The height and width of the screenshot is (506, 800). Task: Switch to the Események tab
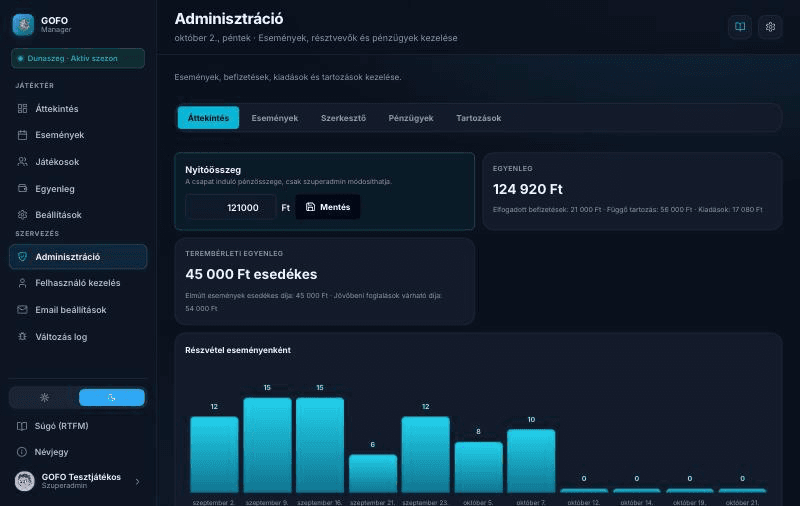[274, 118]
